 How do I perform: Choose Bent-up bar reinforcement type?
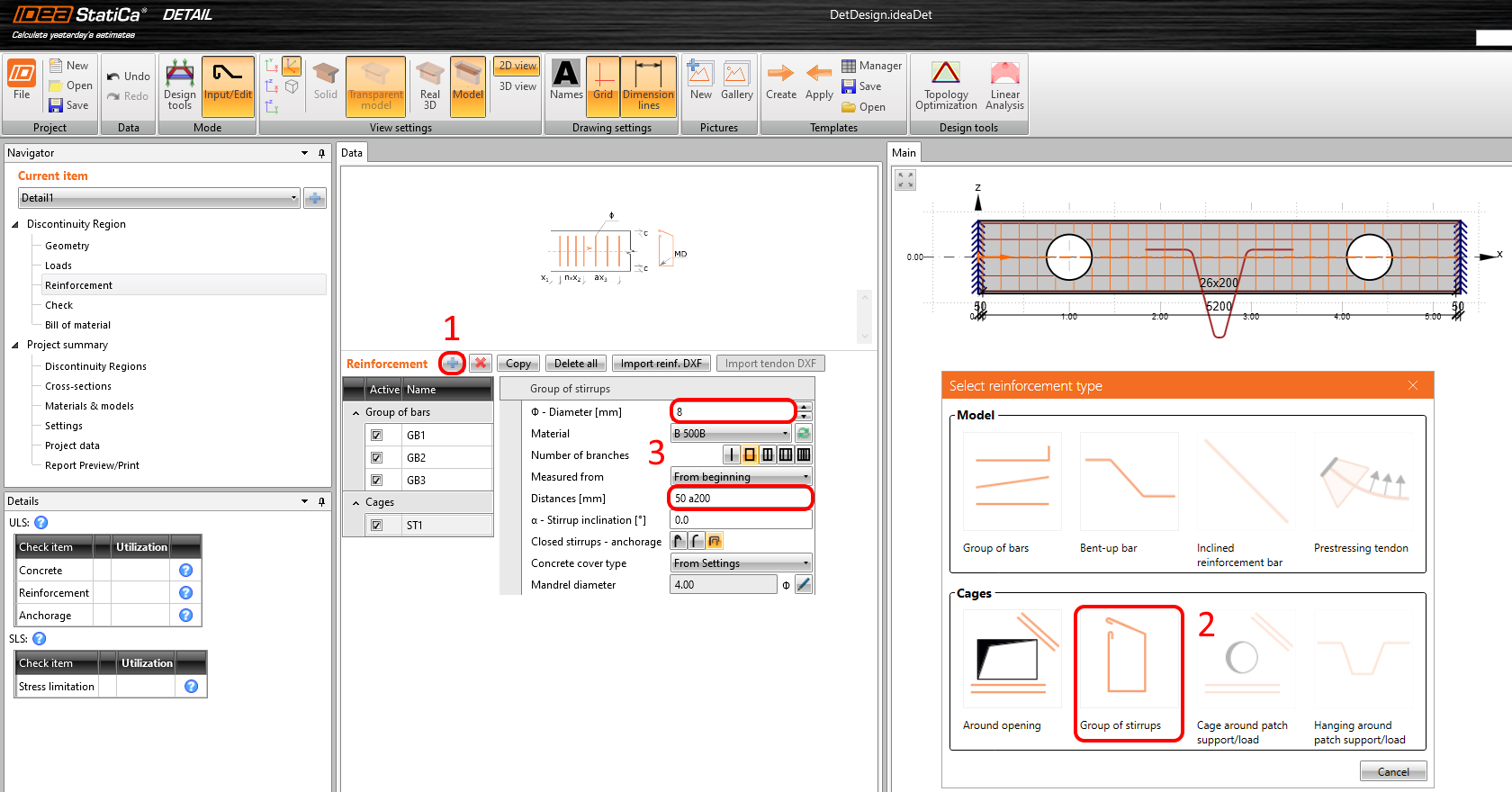(1129, 493)
